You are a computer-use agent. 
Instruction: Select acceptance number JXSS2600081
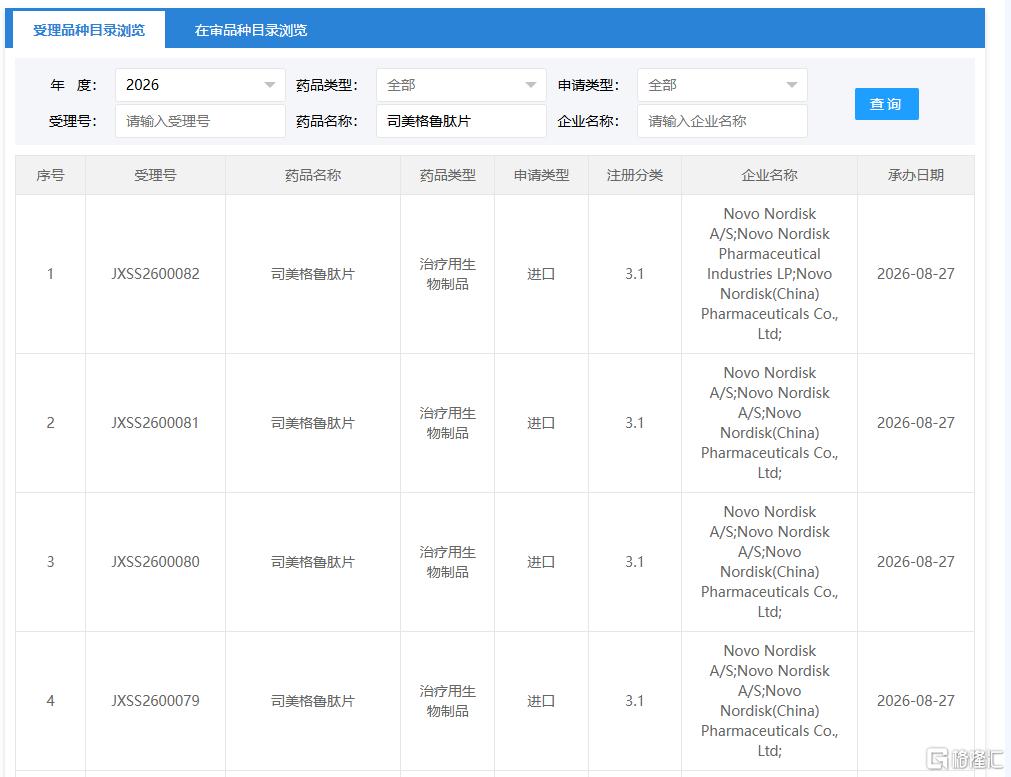point(155,423)
